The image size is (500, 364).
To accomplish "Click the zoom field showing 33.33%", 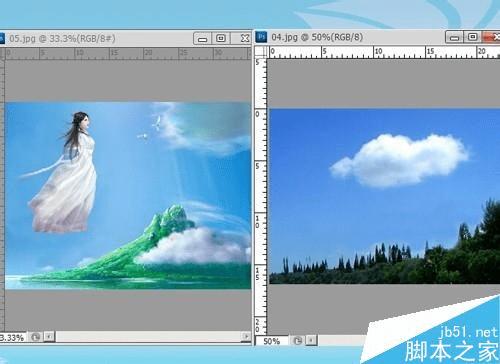I will coord(13,337).
